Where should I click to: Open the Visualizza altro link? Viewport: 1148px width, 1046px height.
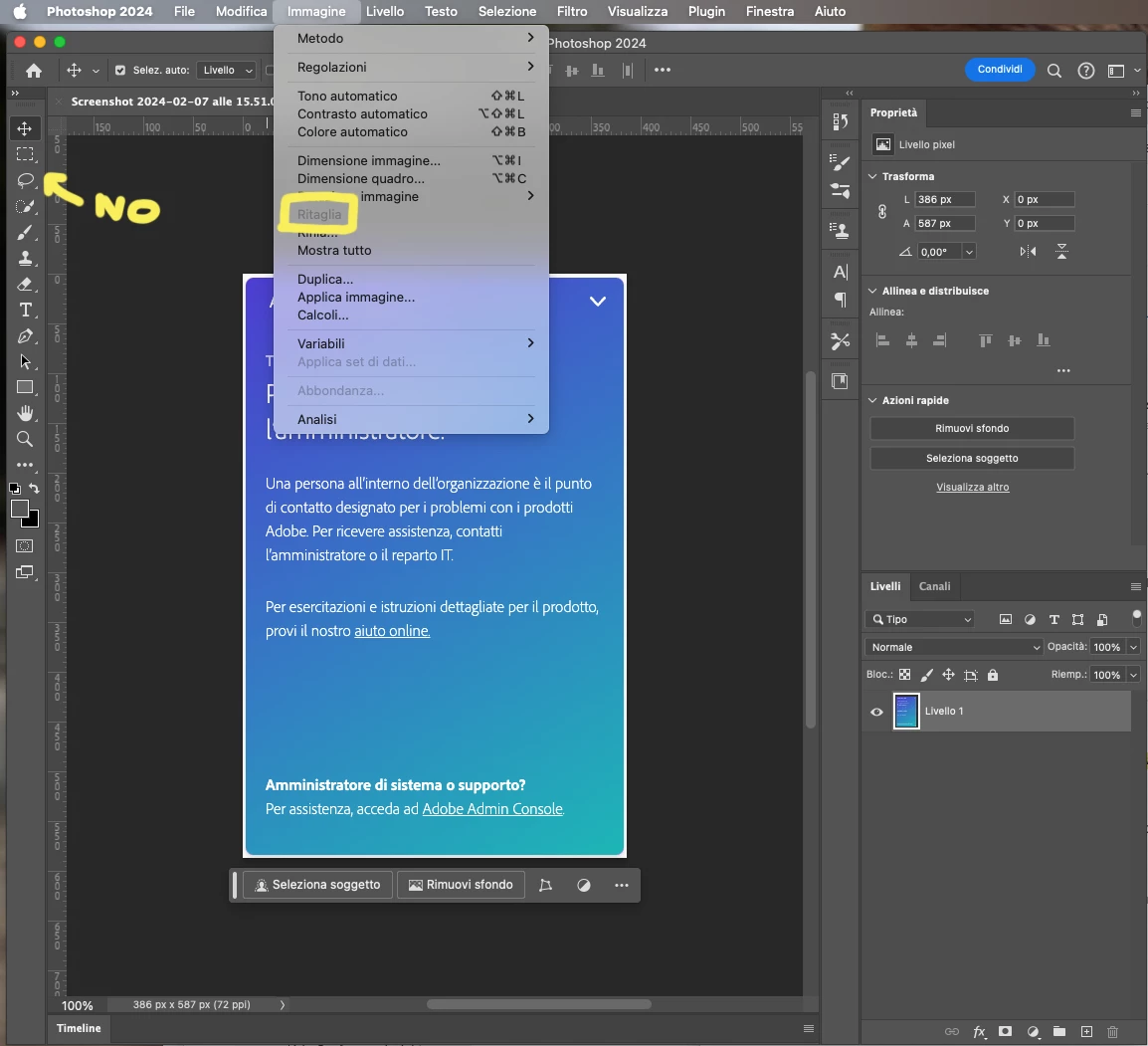point(972,487)
